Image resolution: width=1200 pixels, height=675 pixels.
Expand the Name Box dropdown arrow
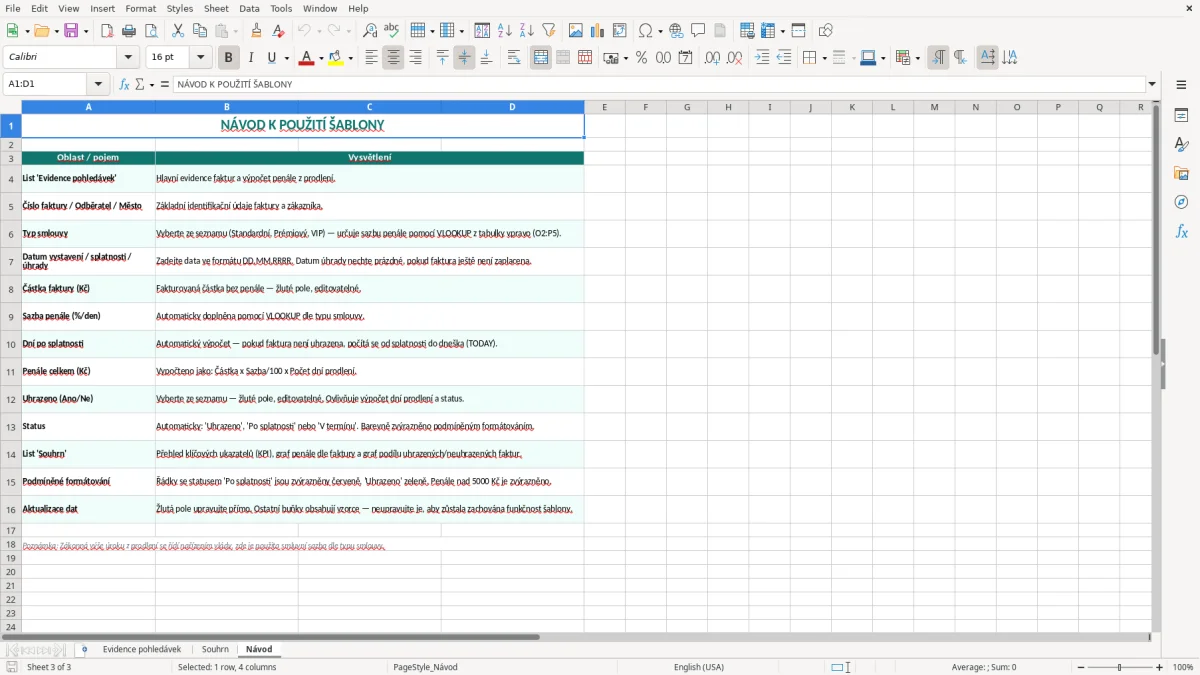pos(98,84)
